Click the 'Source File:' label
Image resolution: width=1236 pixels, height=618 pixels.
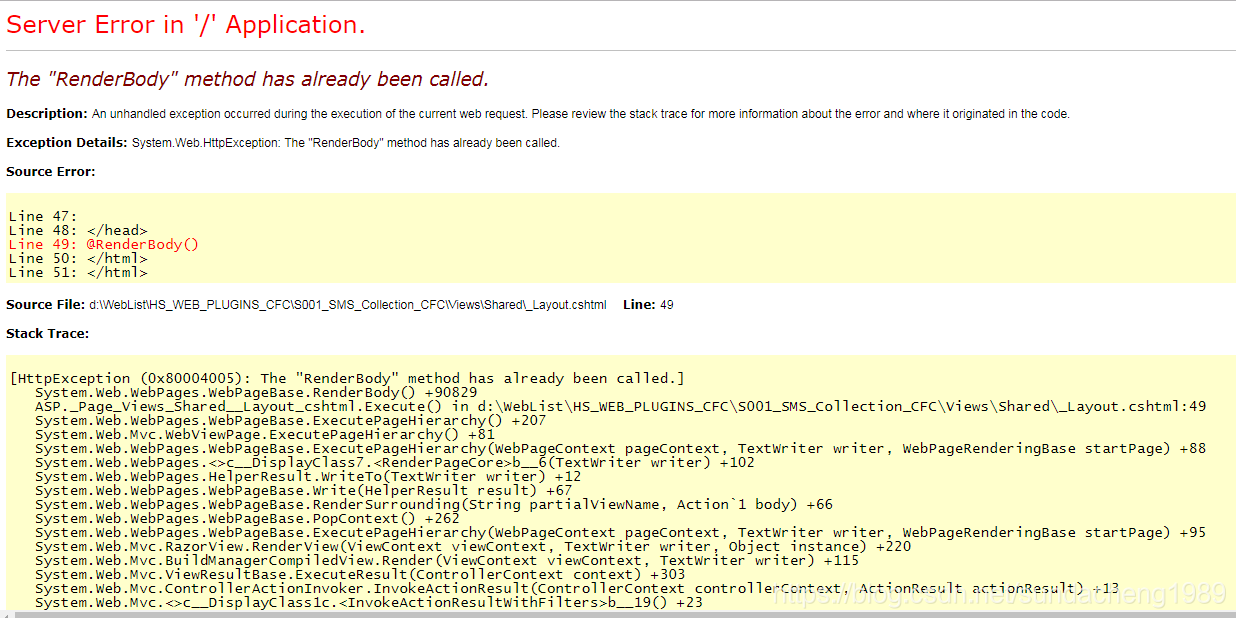point(45,304)
